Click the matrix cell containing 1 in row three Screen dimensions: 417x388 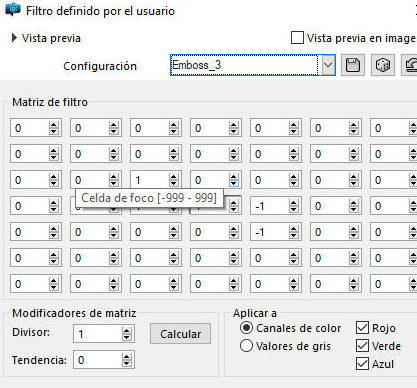pos(150,180)
